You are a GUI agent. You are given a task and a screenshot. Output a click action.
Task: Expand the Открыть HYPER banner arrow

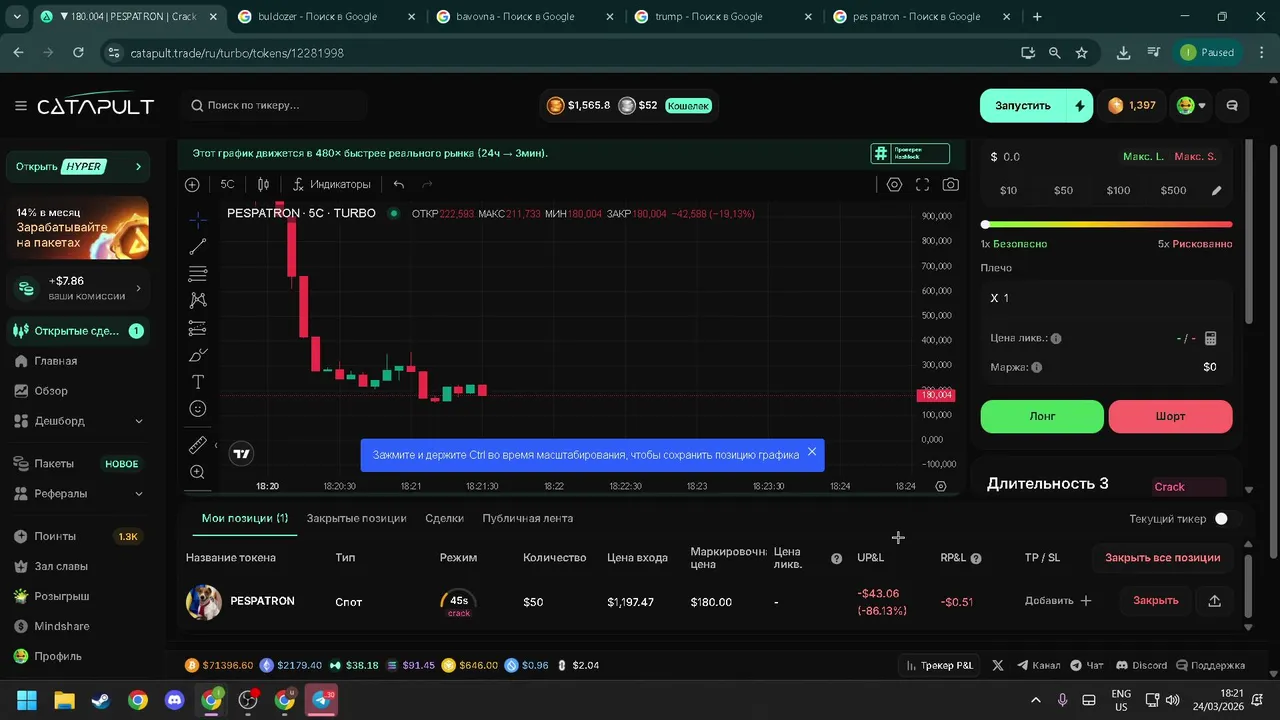tap(138, 167)
